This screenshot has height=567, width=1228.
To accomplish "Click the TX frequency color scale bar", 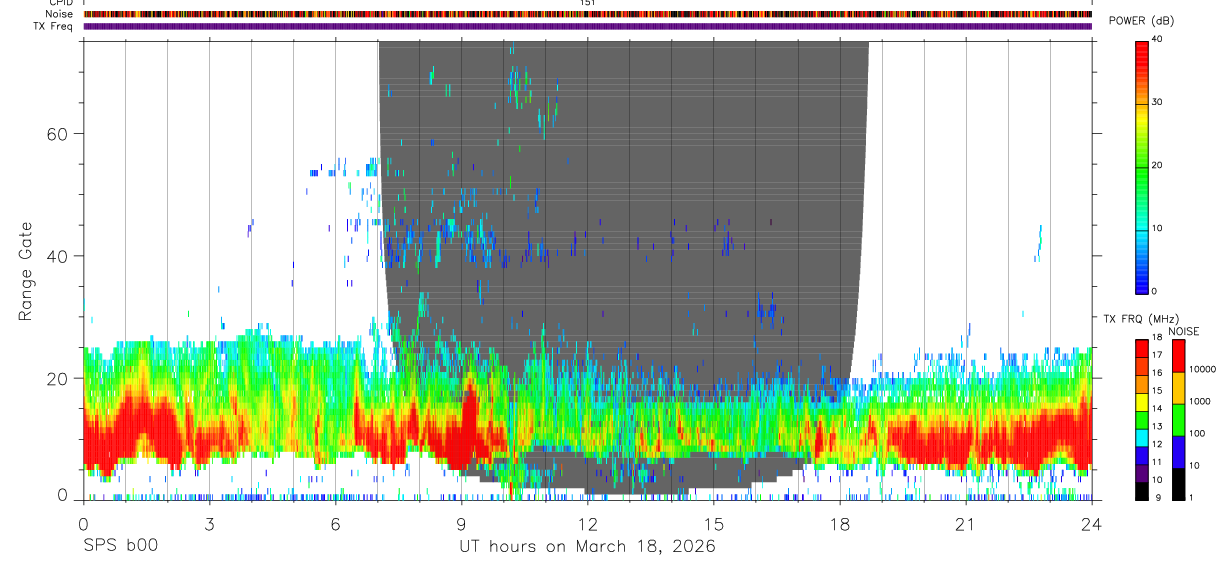I will (1142, 419).
